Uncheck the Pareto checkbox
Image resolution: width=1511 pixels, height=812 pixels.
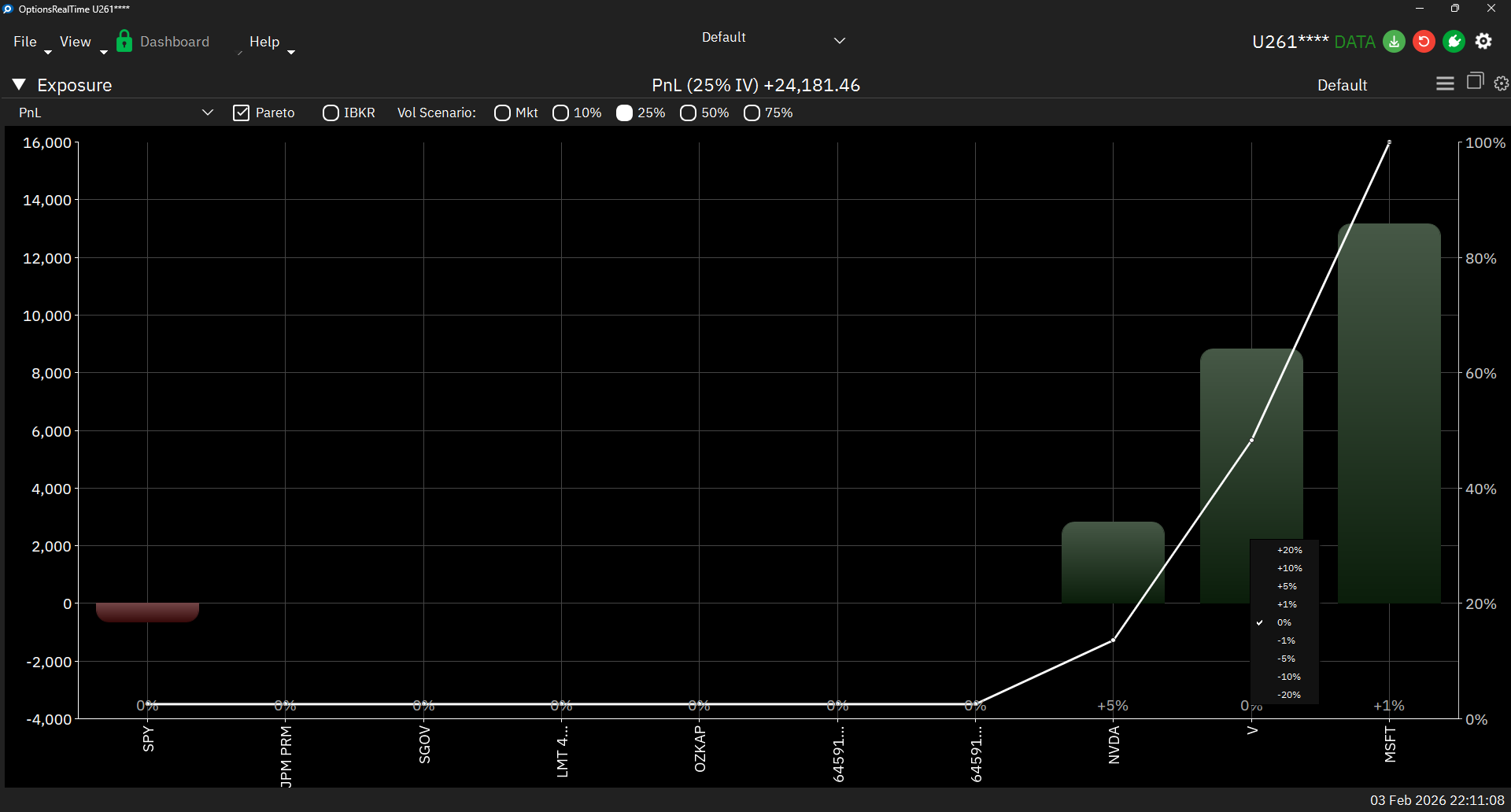pyautogui.click(x=242, y=113)
